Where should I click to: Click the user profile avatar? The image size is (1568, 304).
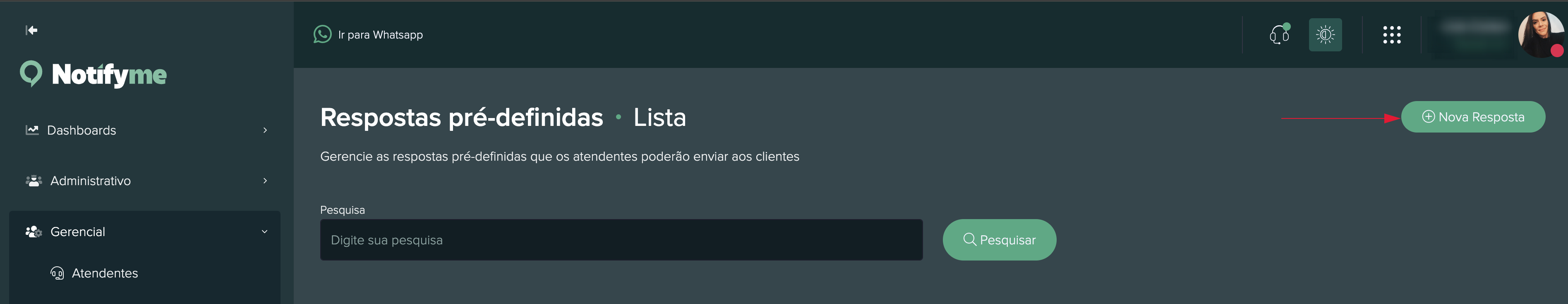(1540, 35)
